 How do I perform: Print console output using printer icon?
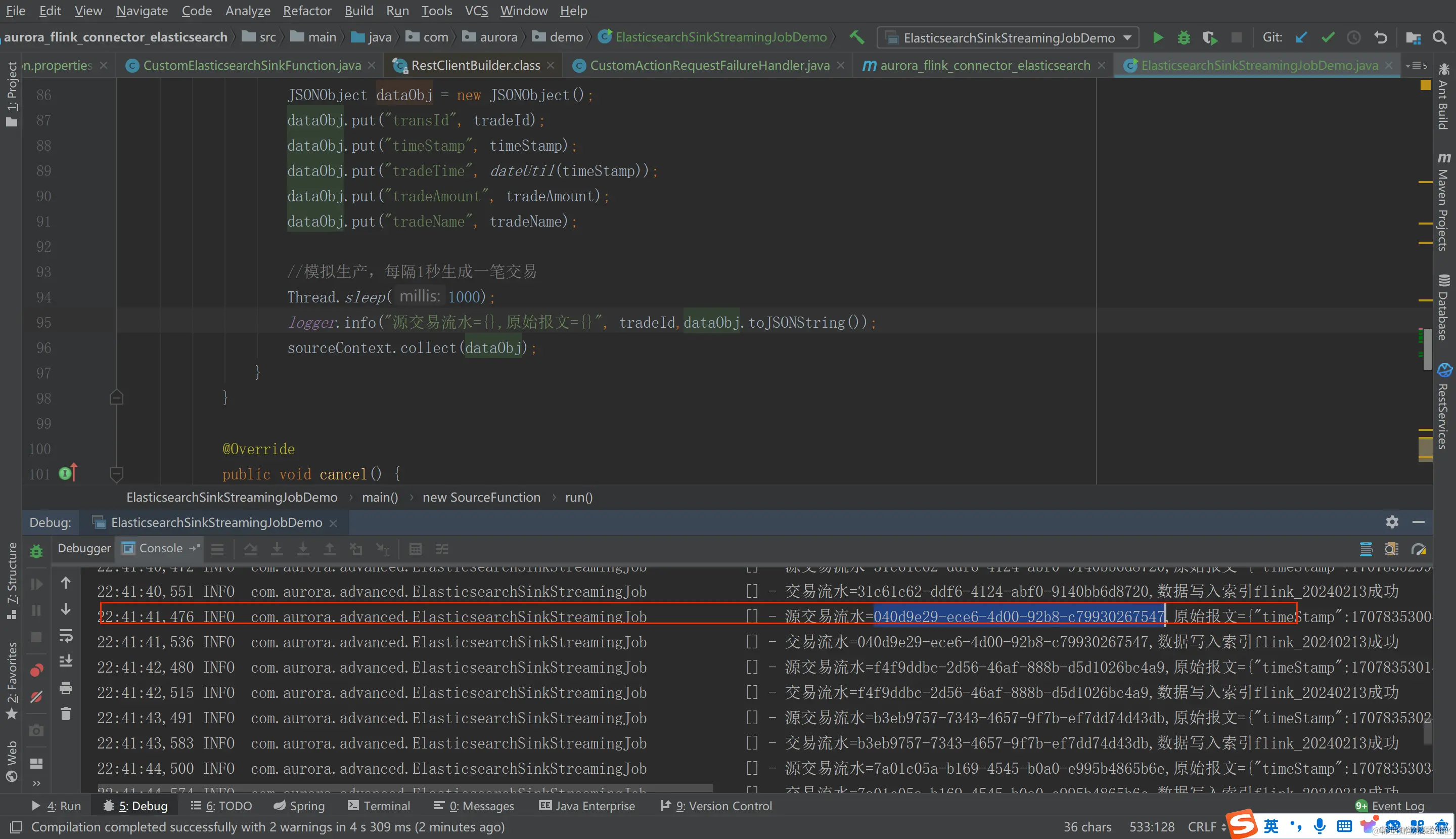click(x=66, y=688)
